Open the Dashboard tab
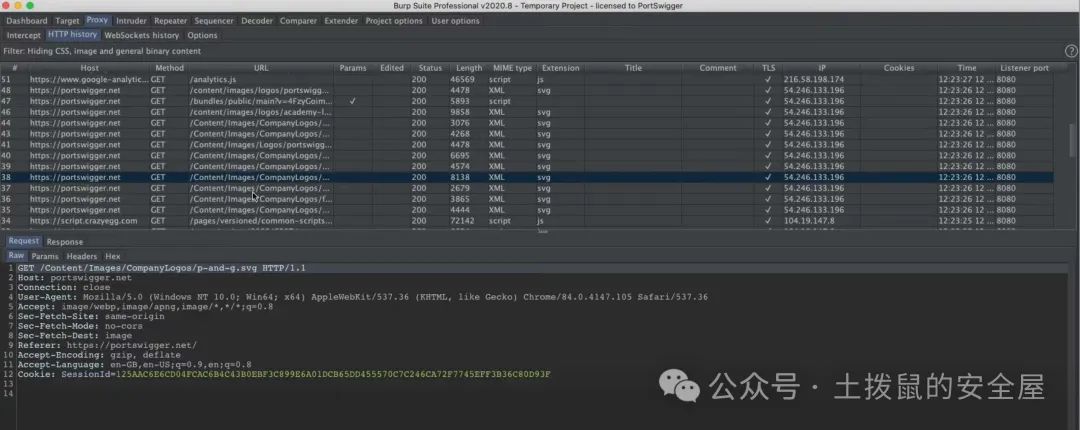Viewport: 1080px width, 430px height. pyautogui.click(x=27, y=21)
